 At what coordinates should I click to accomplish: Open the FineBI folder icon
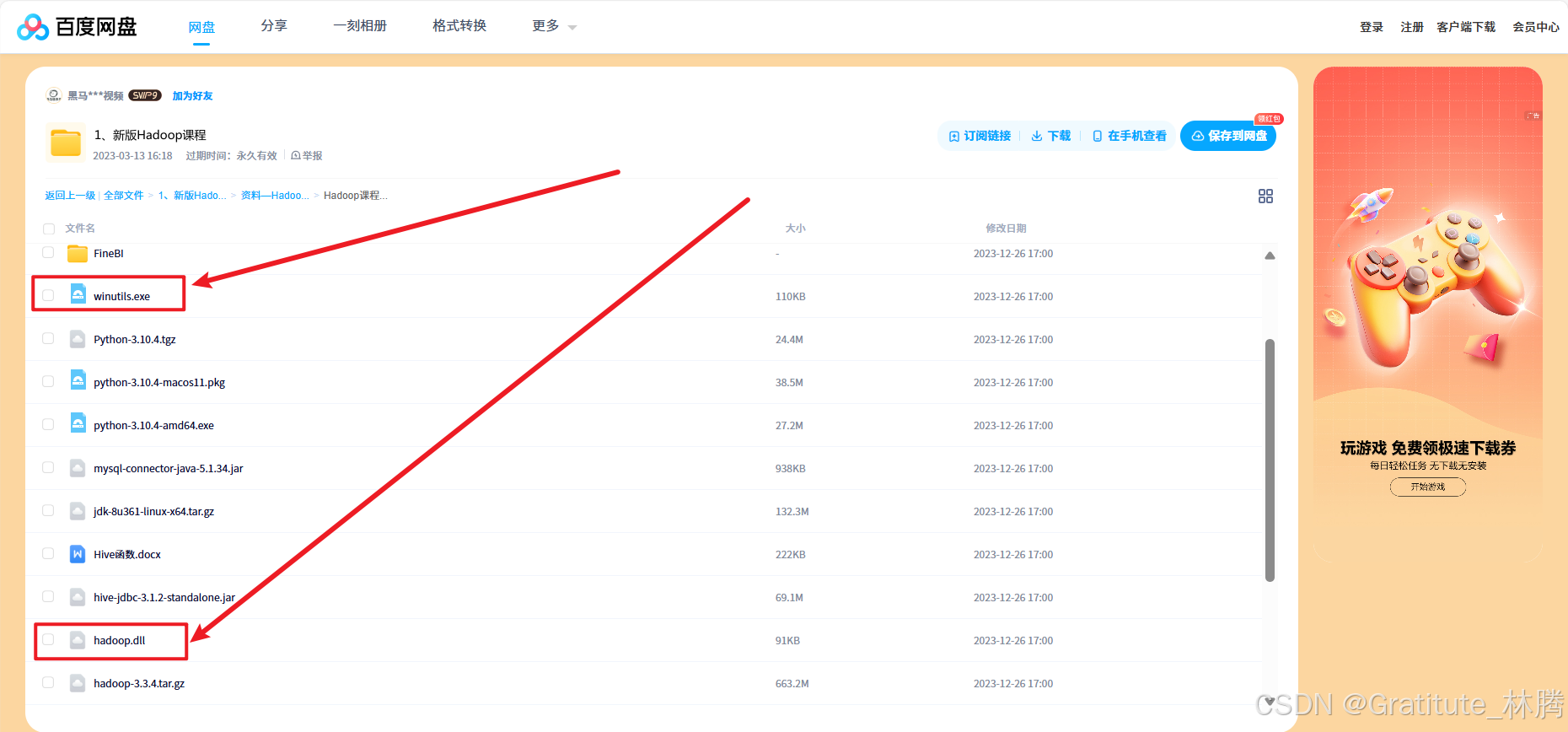[78, 253]
